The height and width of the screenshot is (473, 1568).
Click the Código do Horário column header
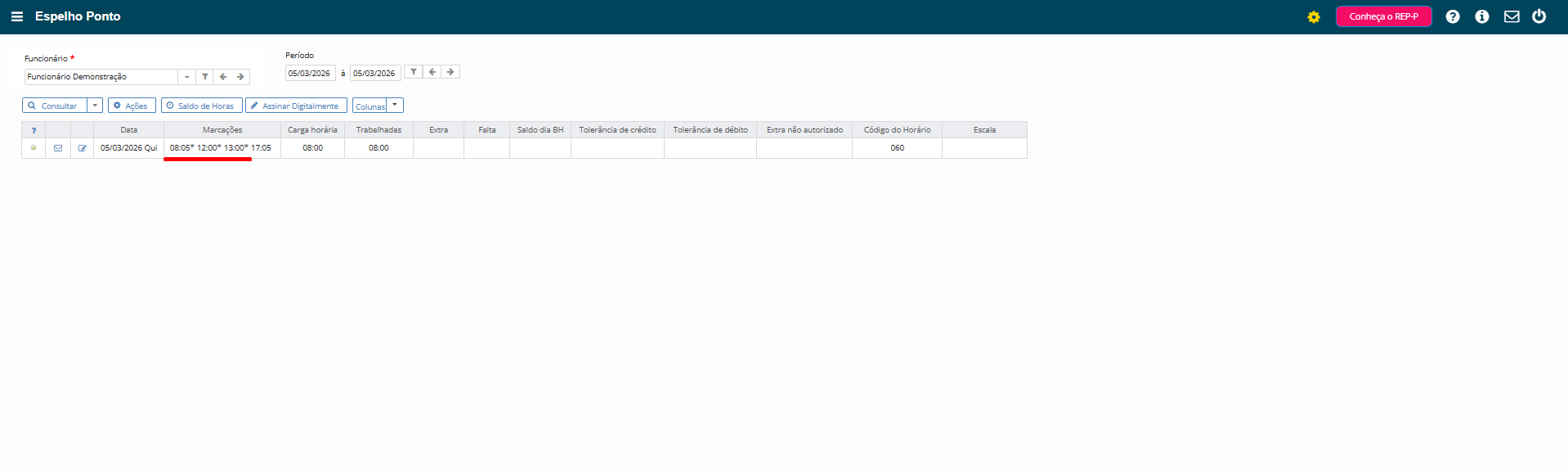[x=897, y=130]
